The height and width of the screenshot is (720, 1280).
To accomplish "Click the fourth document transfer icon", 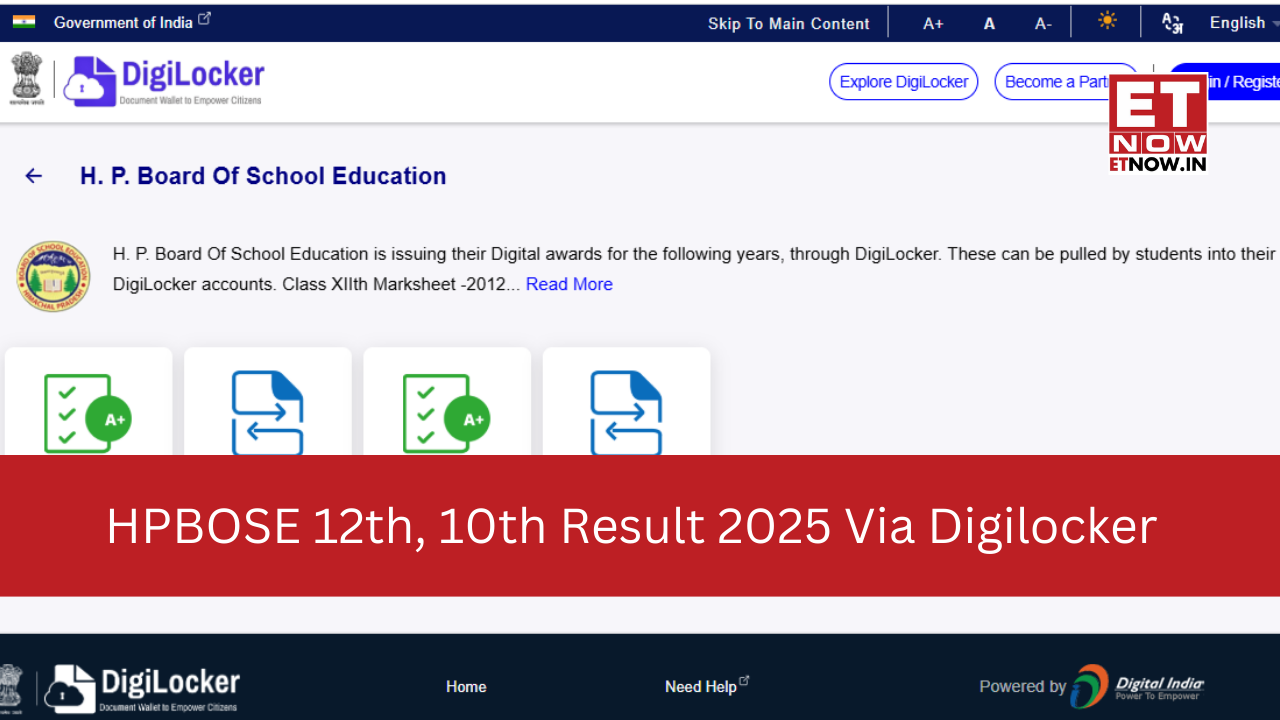I will pos(626,412).
